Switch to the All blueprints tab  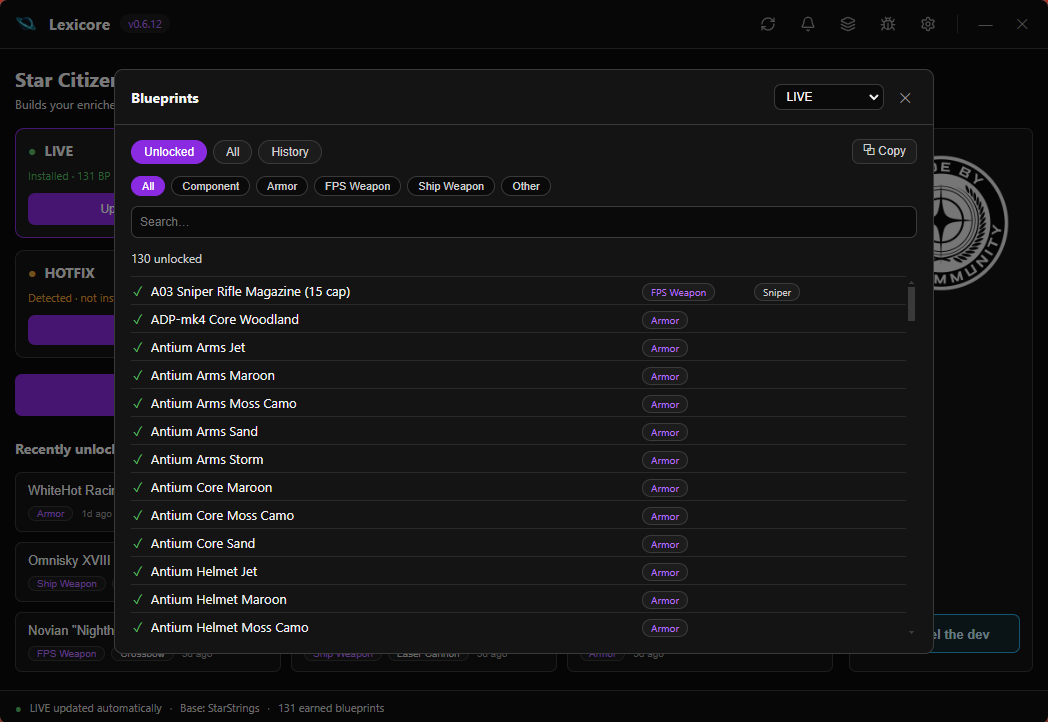[x=233, y=152]
